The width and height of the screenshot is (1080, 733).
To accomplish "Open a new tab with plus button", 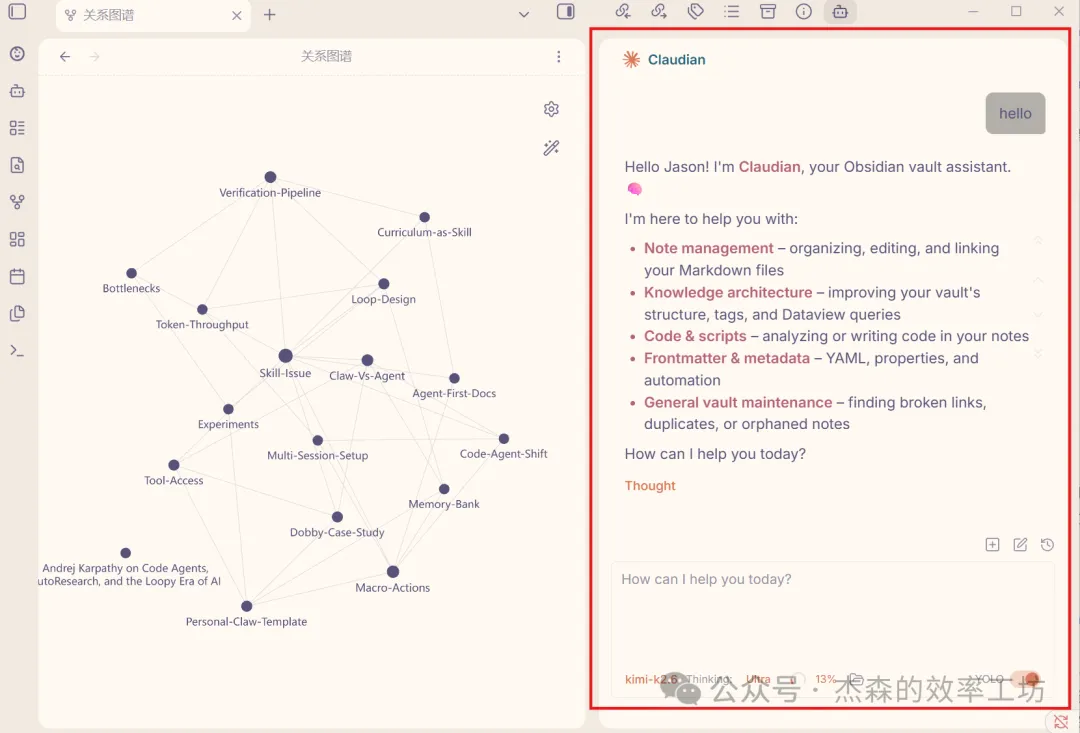I will 269,14.
